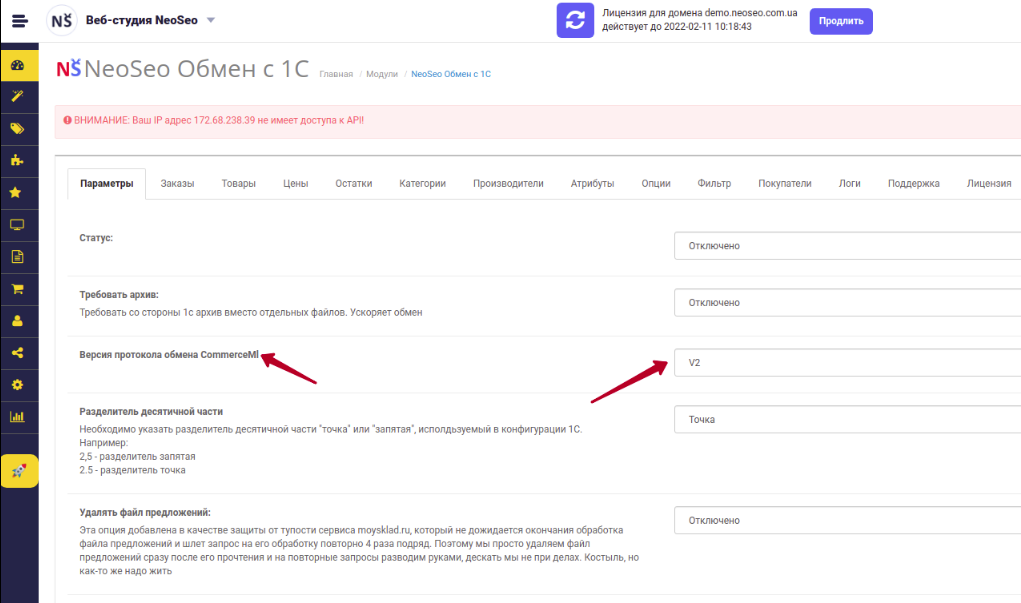
Task: Open the Удалять файл предложений dropdown
Action: [847, 520]
